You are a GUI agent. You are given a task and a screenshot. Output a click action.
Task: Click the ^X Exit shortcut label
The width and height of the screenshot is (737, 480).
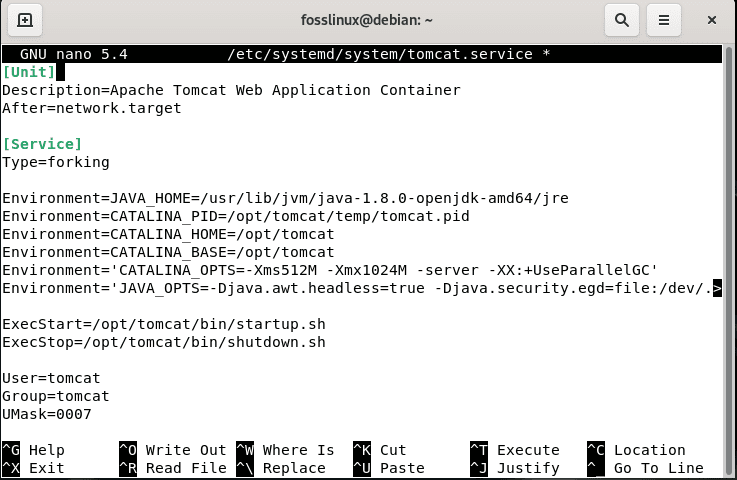[x=33, y=468]
